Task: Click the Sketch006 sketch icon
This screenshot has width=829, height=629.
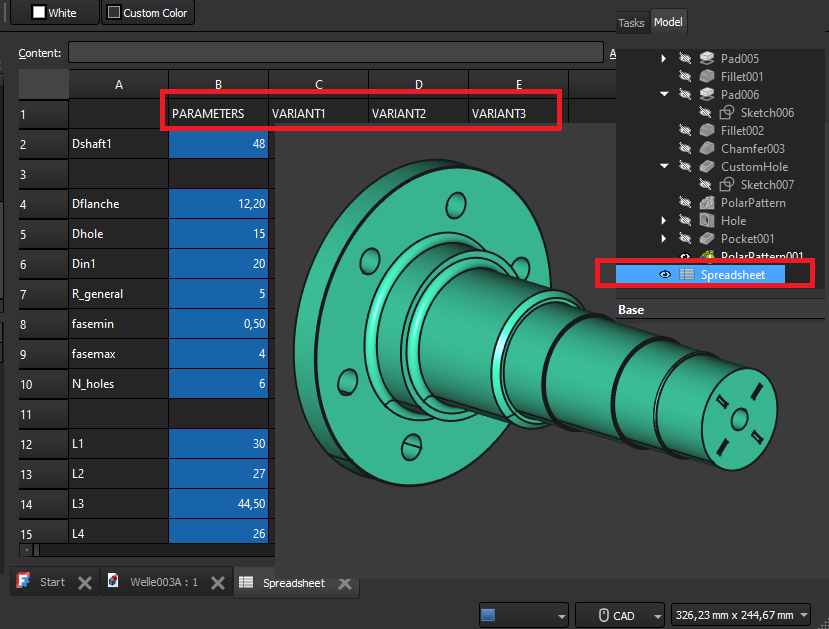Action: (727, 112)
